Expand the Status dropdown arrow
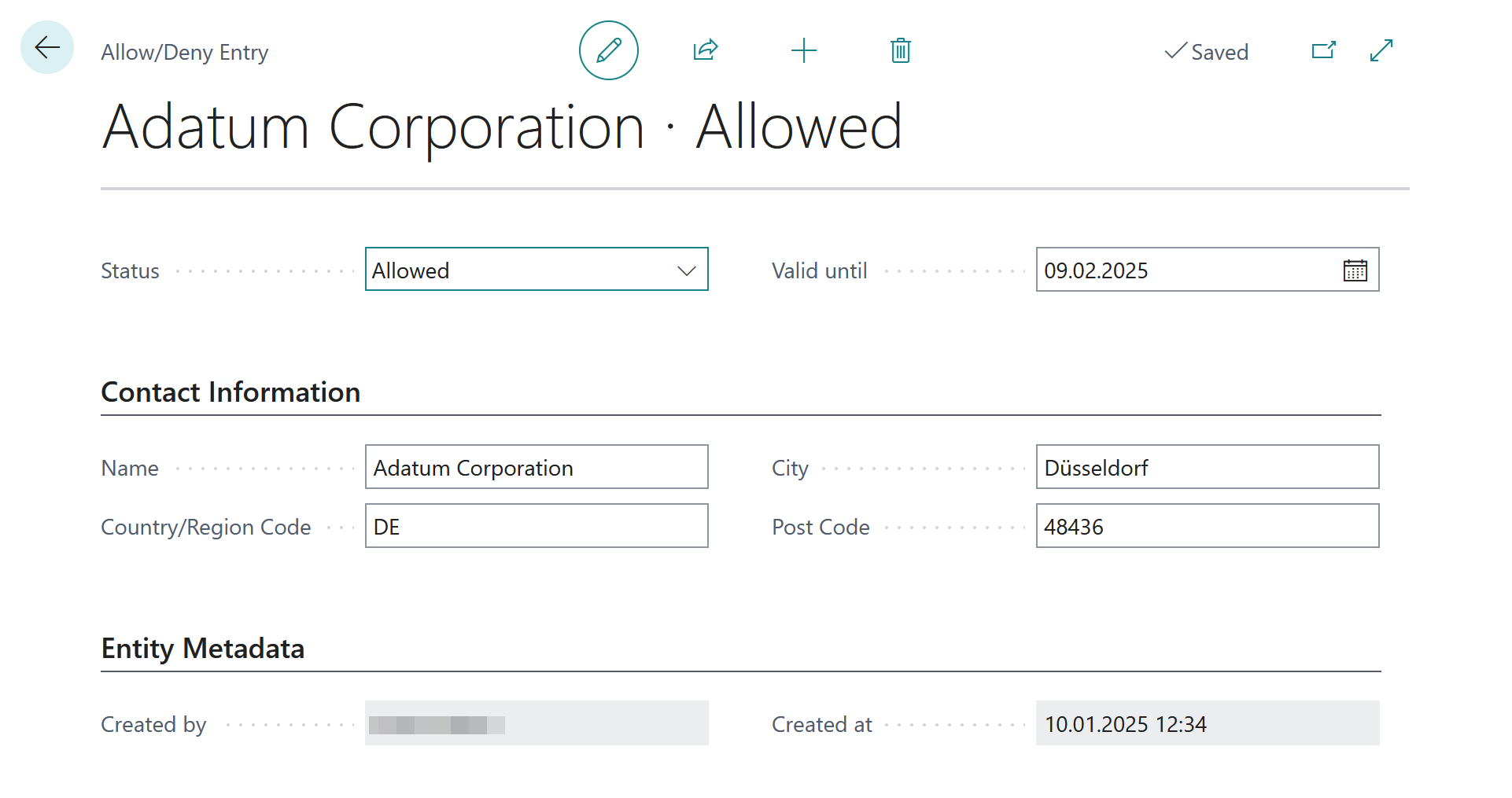This screenshot has height=798, width=1512. pyautogui.click(x=687, y=270)
